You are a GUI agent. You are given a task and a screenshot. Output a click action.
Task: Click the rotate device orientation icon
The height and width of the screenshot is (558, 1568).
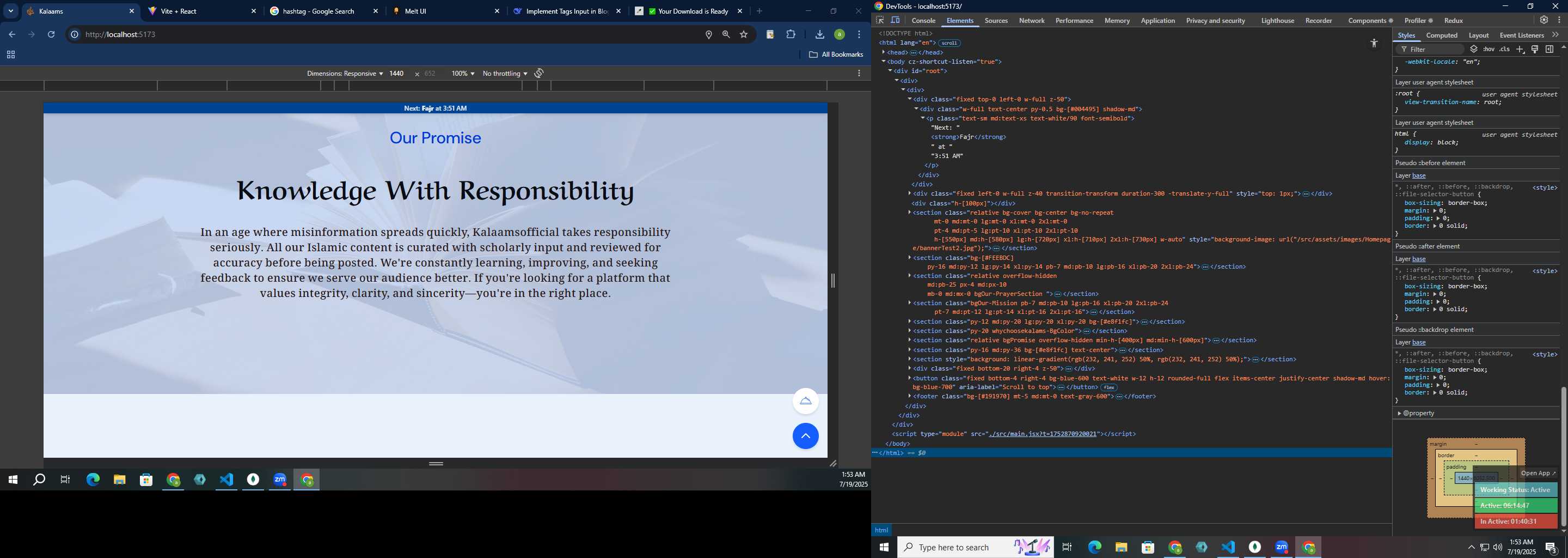tap(538, 73)
